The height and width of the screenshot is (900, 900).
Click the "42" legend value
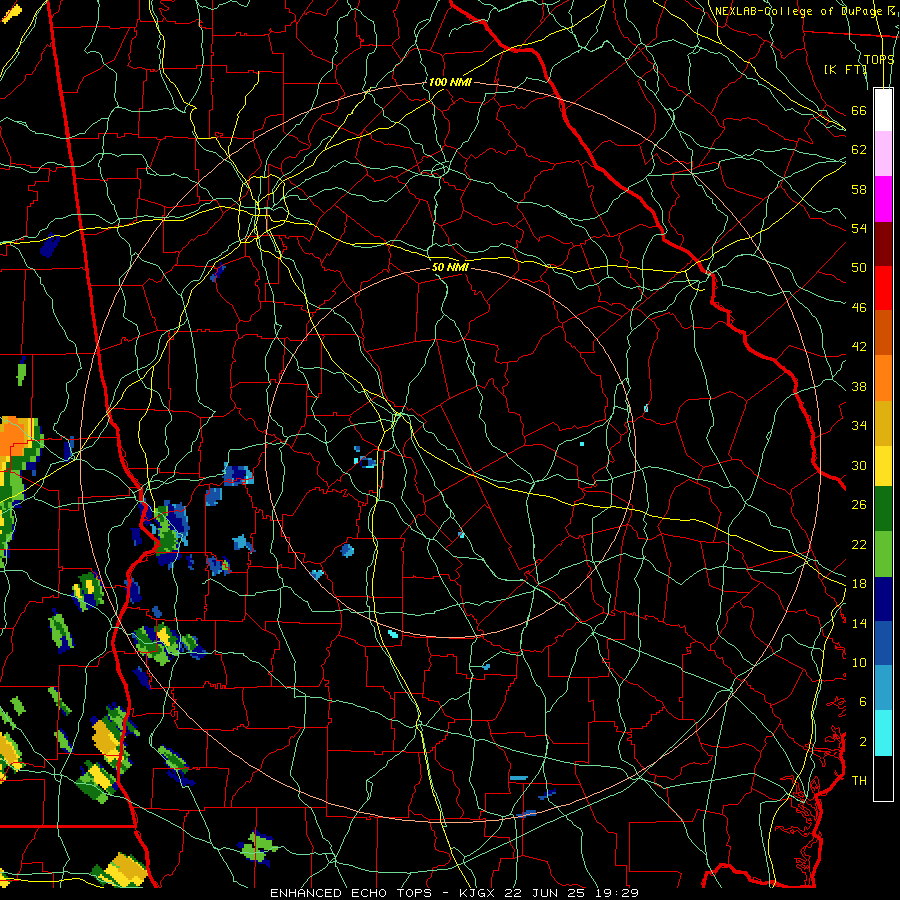click(859, 347)
